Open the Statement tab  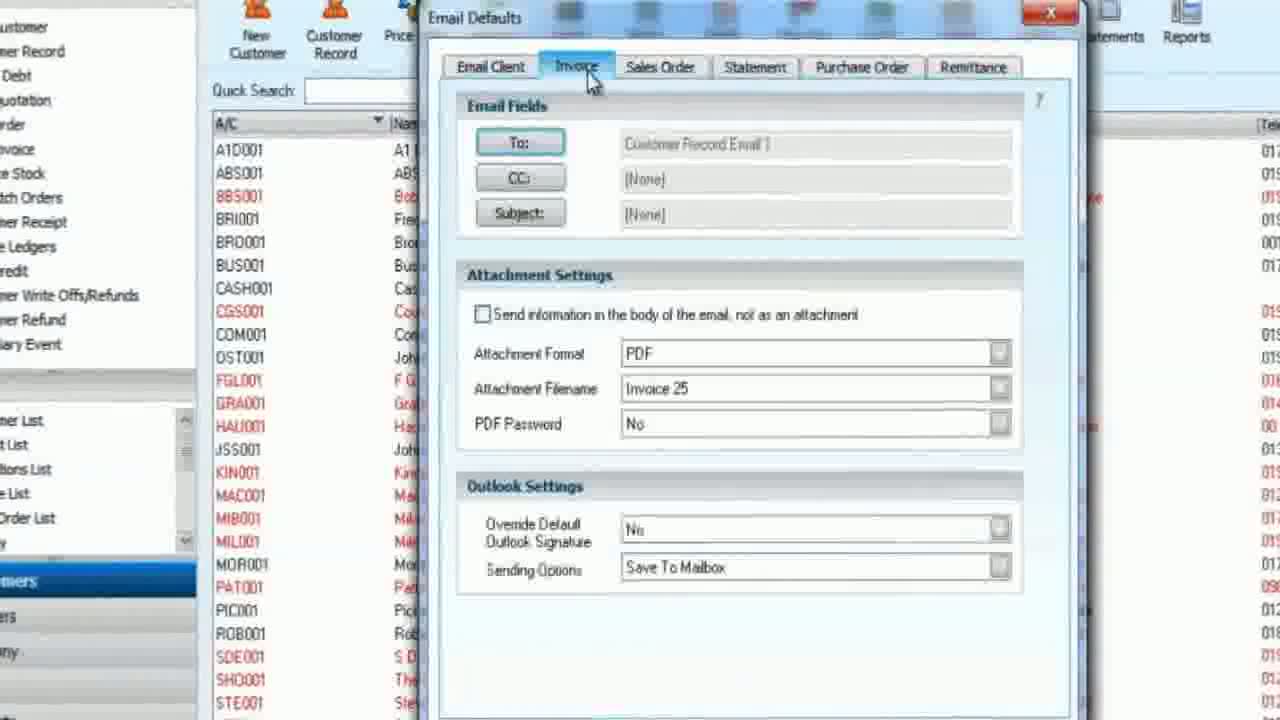pos(755,67)
